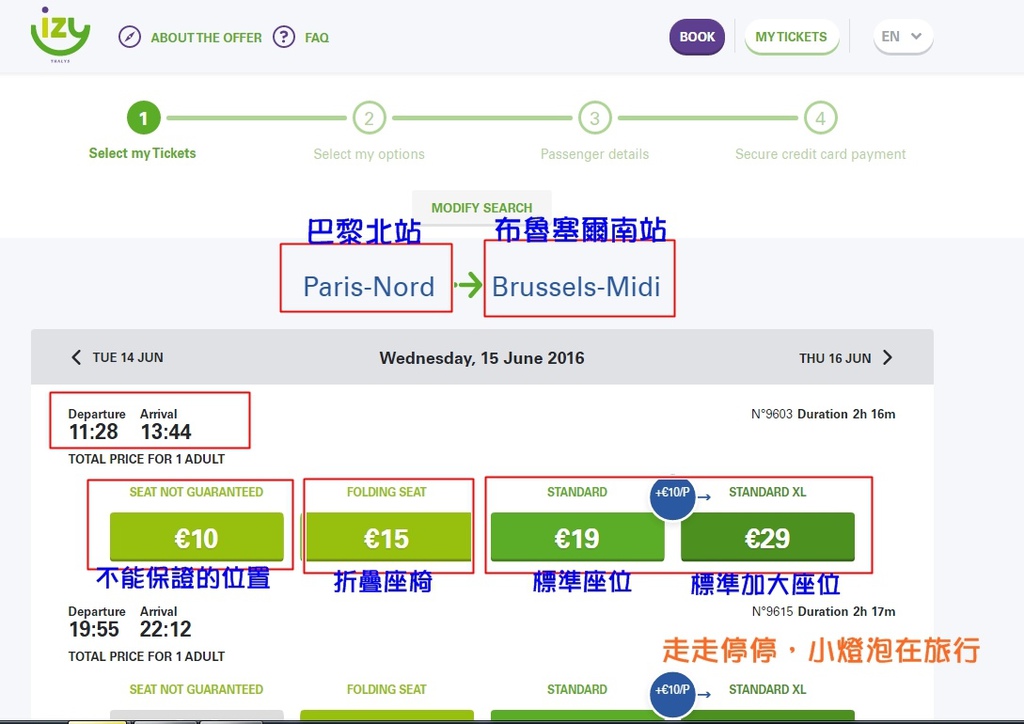Open the FAQ link

[x=317, y=38]
